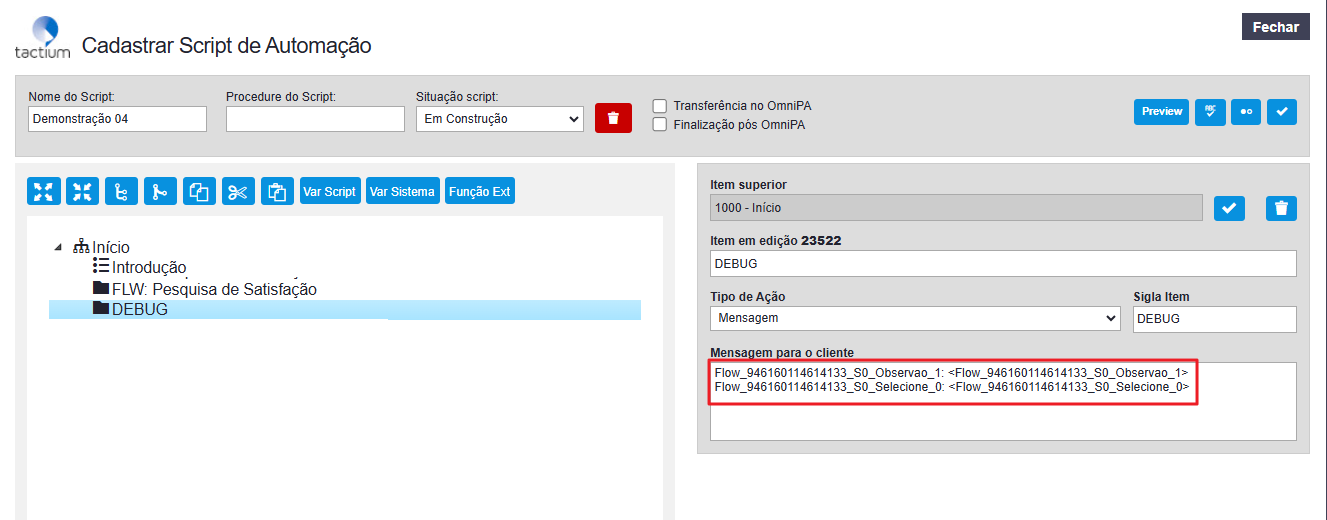Enable Transferência no OmniPA checkbox
Viewport: 1327px width, 520px height.
[660, 105]
